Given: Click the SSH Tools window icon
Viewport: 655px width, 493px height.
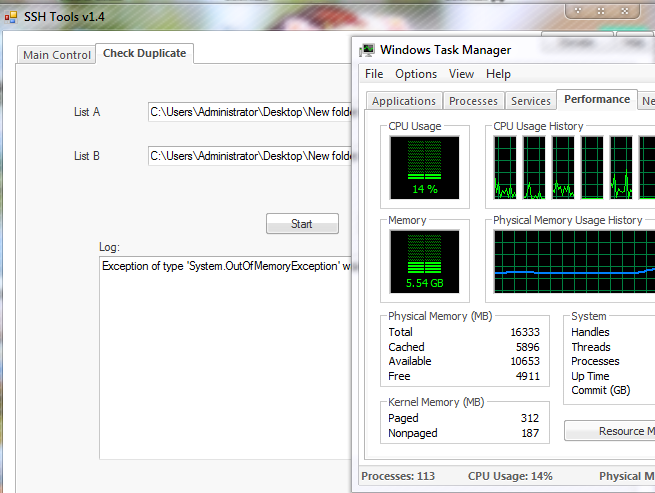Looking at the screenshot, I should point(11,17).
